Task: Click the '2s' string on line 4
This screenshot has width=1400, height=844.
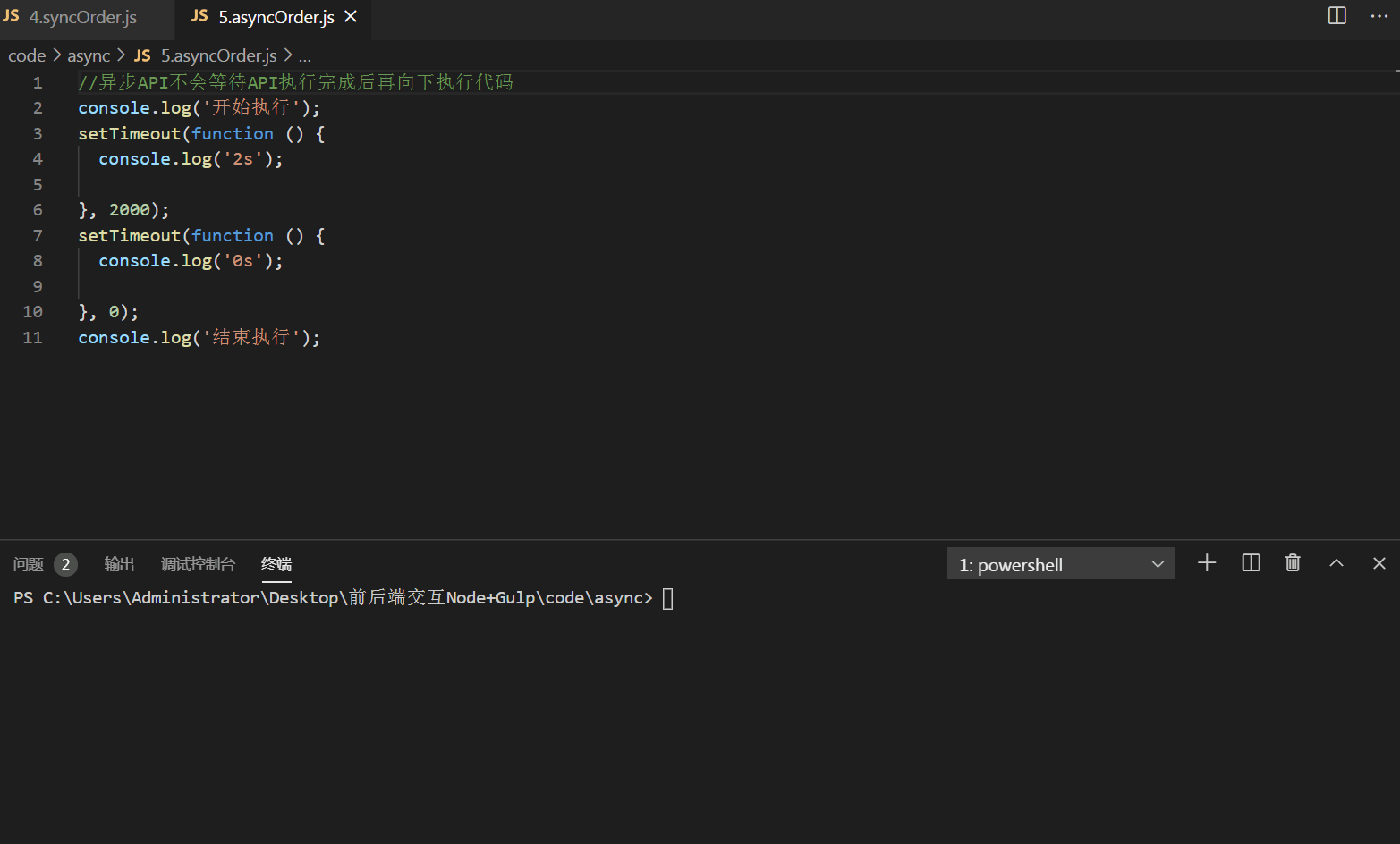Action: tap(243, 159)
